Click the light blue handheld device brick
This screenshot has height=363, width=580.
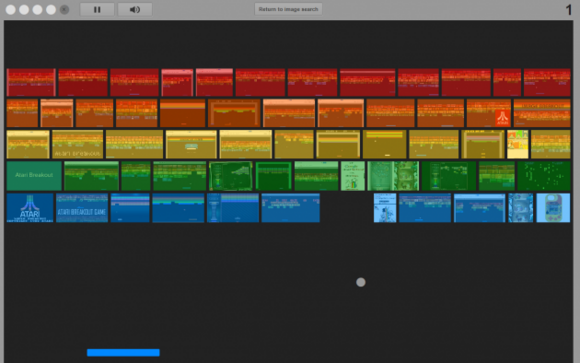click(x=553, y=208)
